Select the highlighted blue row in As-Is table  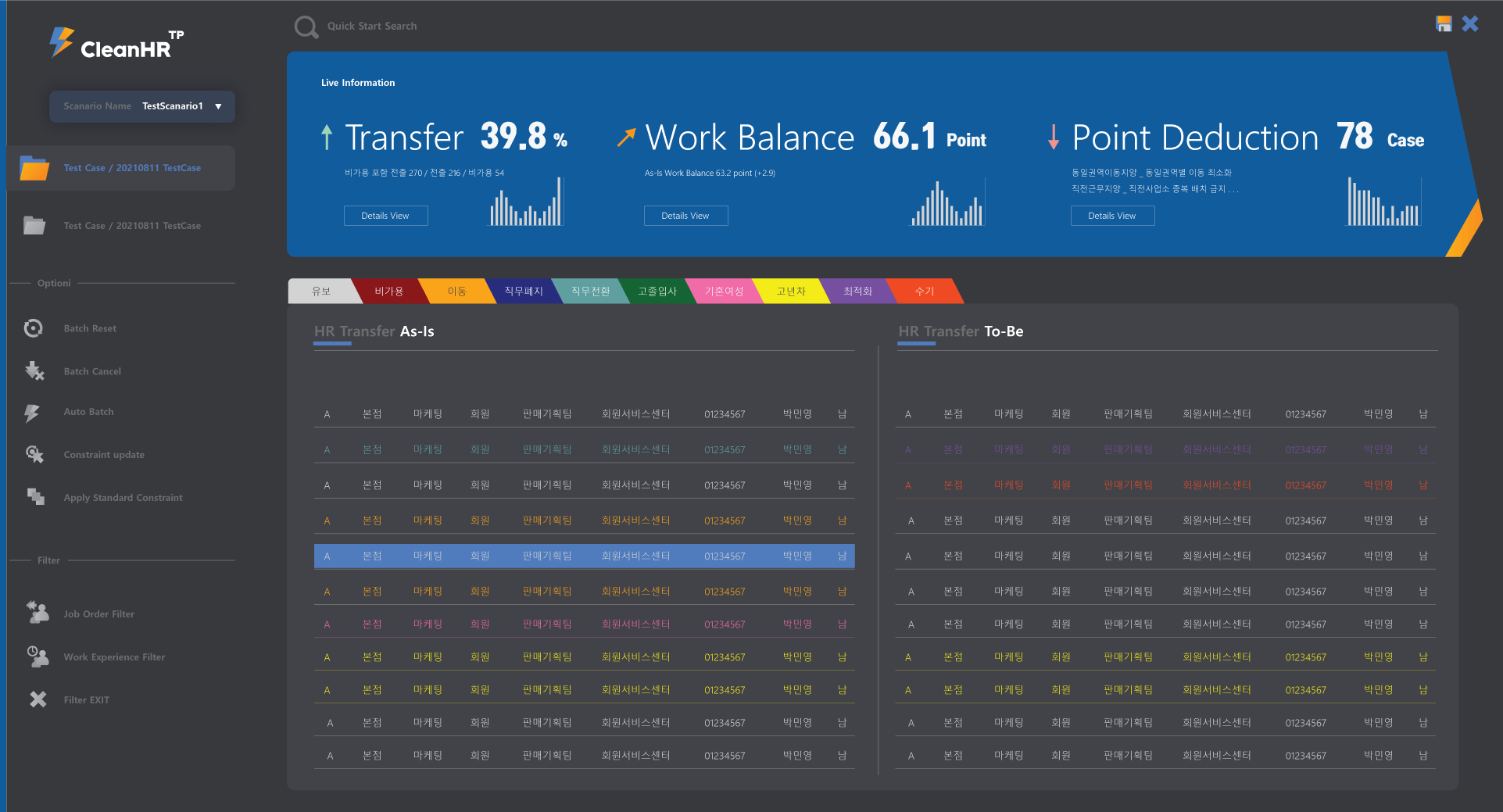(x=584, y=556)
